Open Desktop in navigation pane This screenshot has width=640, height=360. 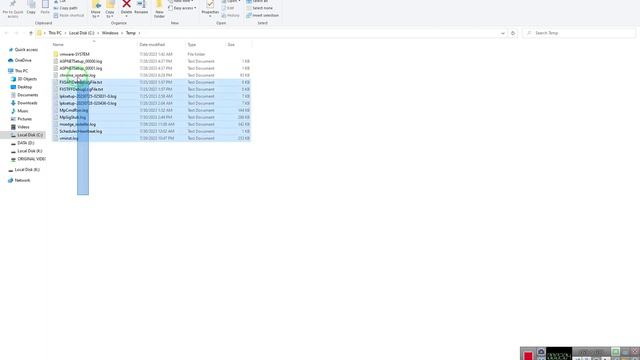(21, 87)
